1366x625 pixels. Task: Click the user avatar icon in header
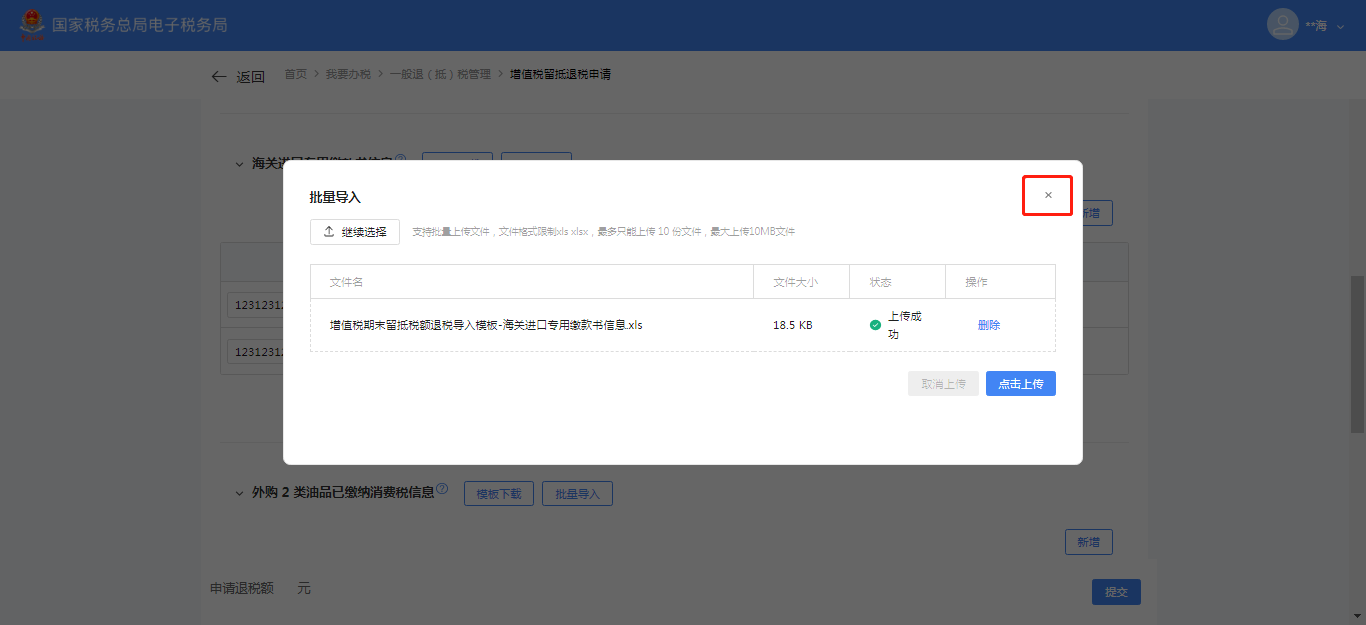(x=1282, y=25)
